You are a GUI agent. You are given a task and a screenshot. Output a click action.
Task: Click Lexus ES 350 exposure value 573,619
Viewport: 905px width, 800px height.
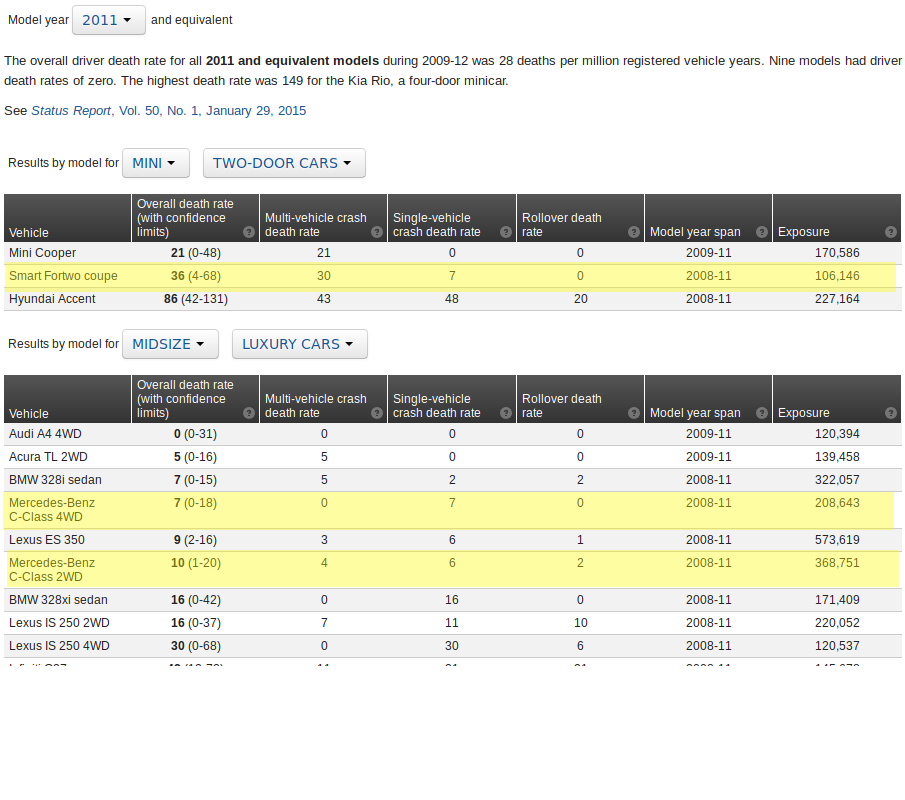[x=837, y=540]
